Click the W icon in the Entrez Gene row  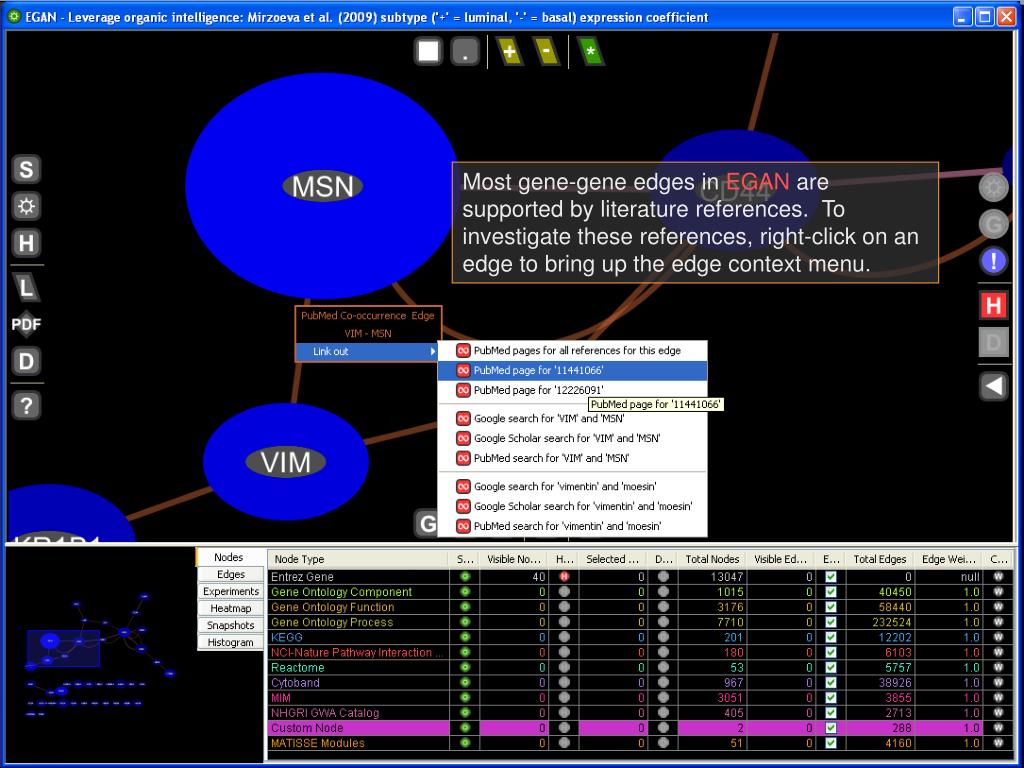(998, 577)
